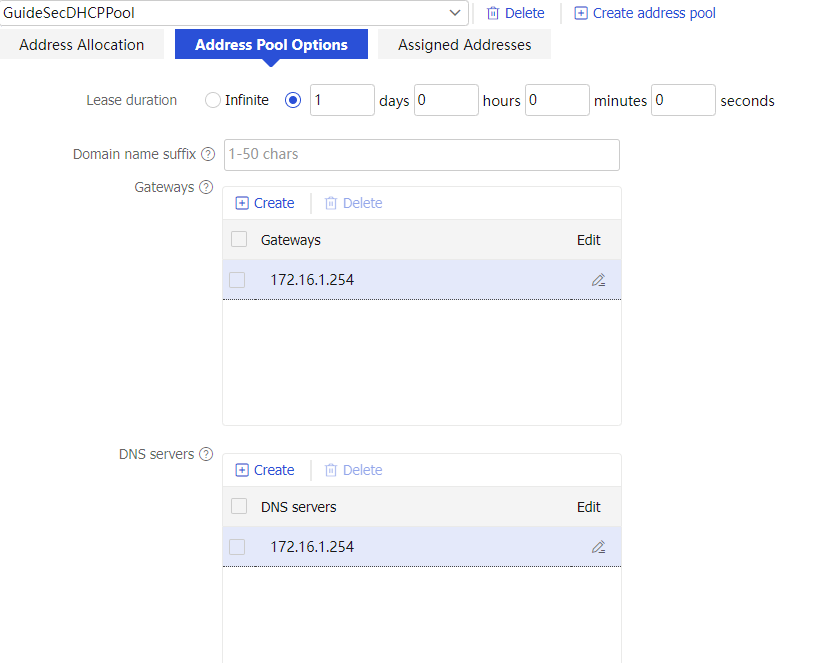Image resolution: width=819 pixels, height=663 pixels.
Task: Click the days input field
Action: [x=342, y=100]
